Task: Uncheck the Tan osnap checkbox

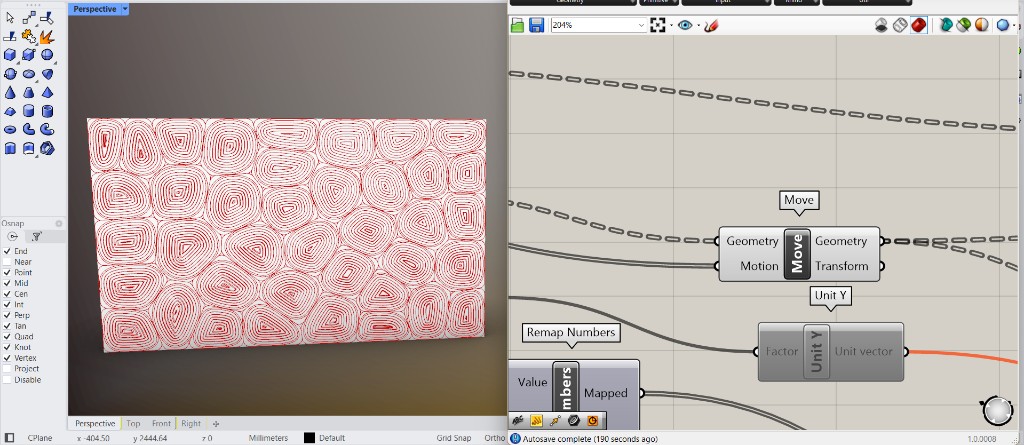Action: (x=8, y=326)
